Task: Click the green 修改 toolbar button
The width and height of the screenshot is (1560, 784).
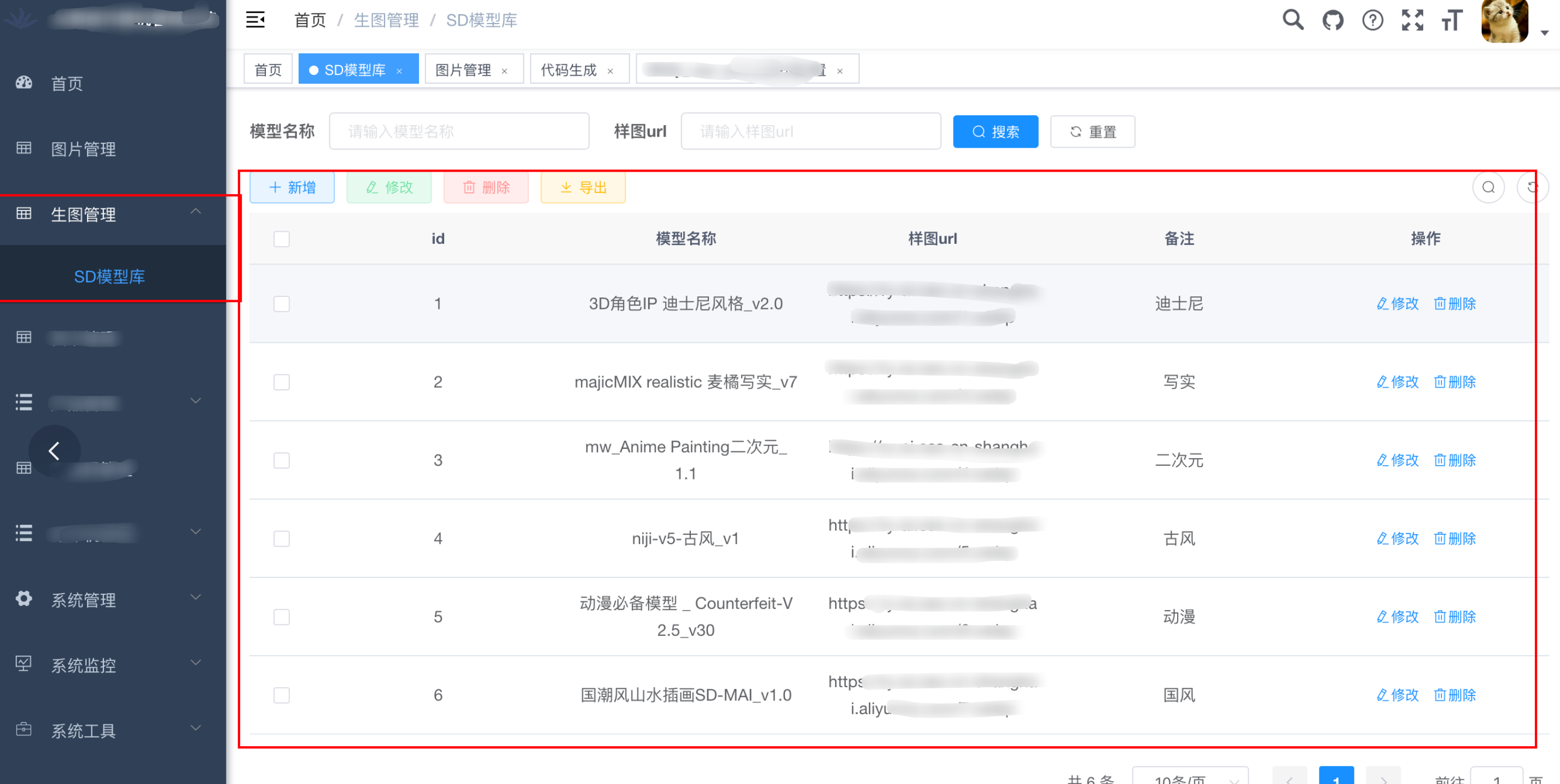Action: click(x=389, y=188)
